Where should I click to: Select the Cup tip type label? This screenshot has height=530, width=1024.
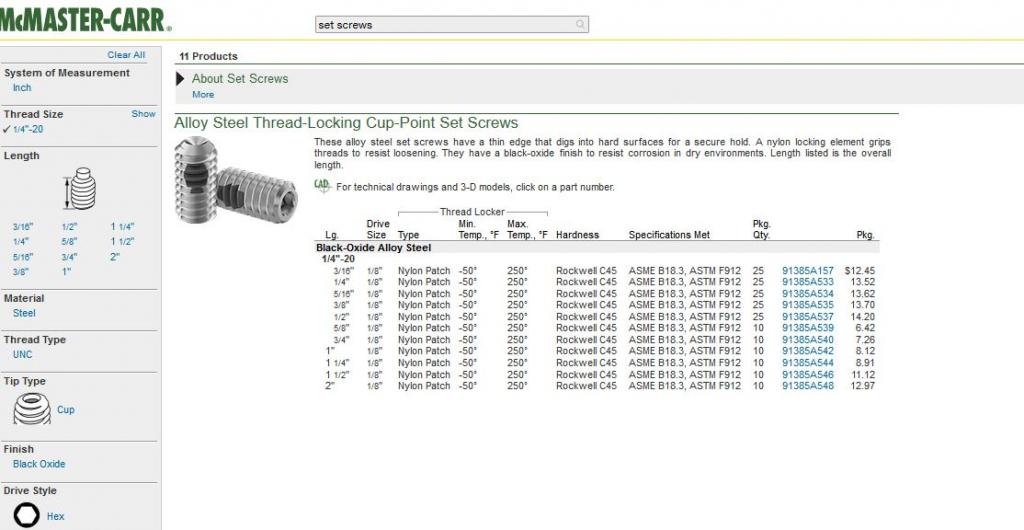point(66,410)
